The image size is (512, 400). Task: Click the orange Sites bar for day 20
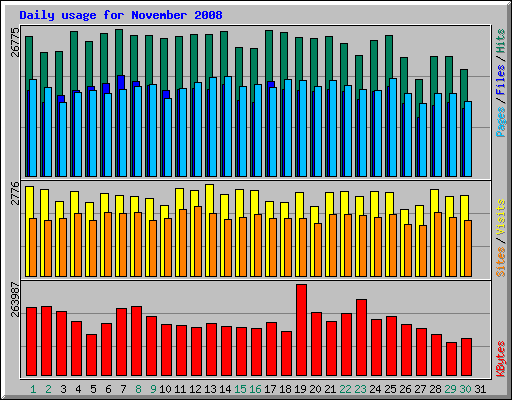(318, 250)
